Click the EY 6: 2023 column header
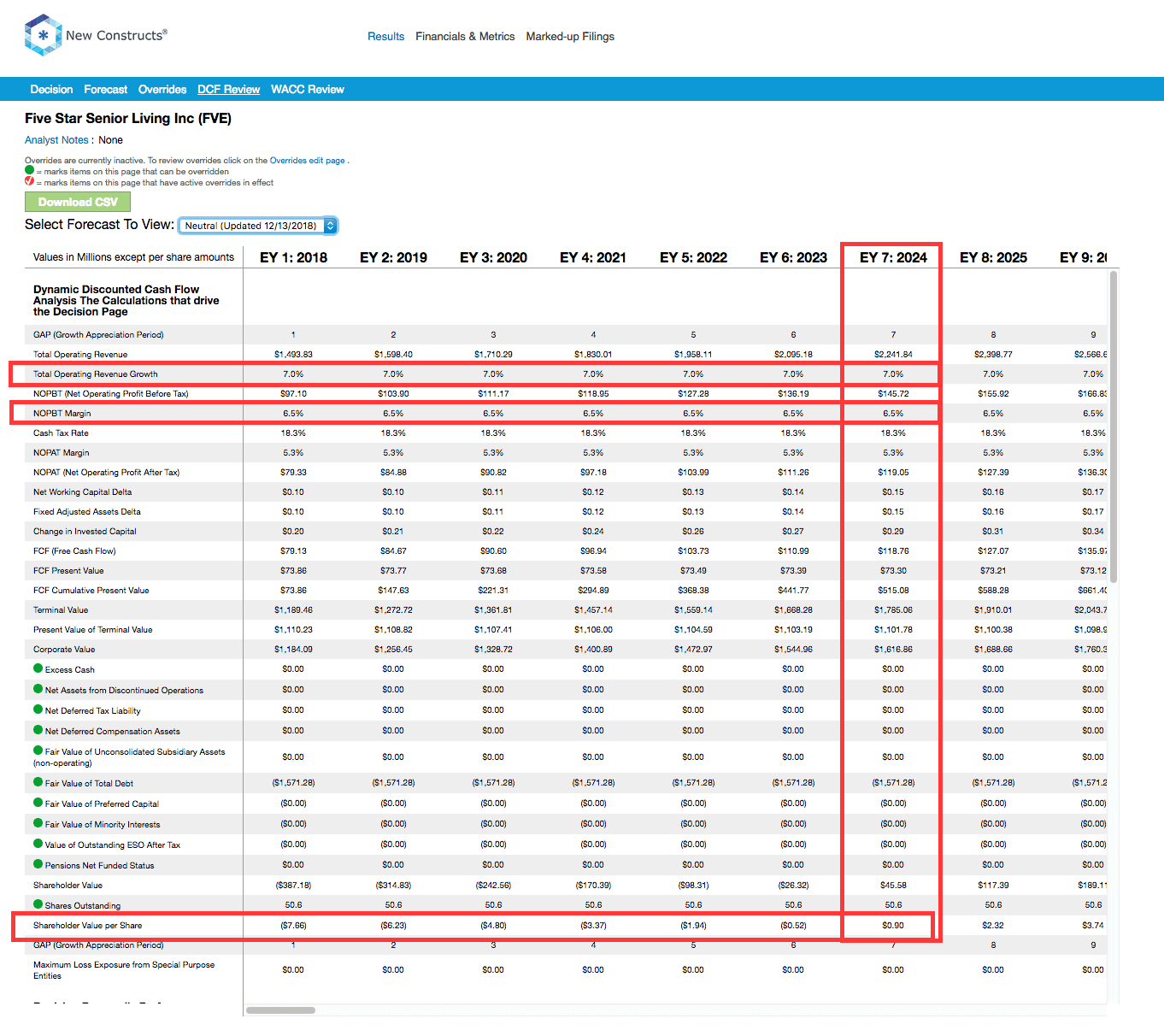 click(x=793, y=257)
